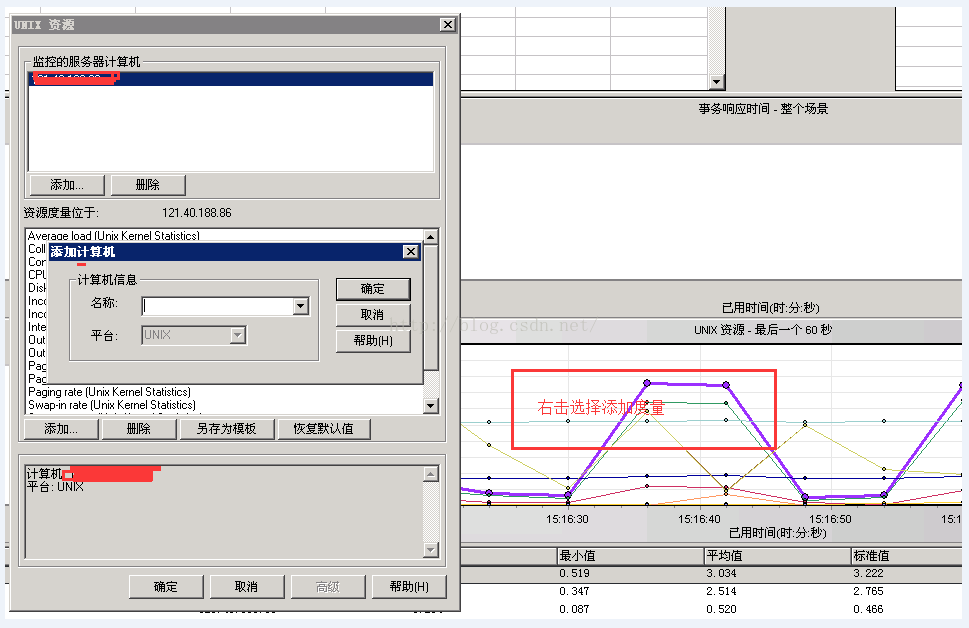The width and height of the screenshot is (969, 628).
Task: Click the measurements list down scroll arrow
Action: click(431, 405)
